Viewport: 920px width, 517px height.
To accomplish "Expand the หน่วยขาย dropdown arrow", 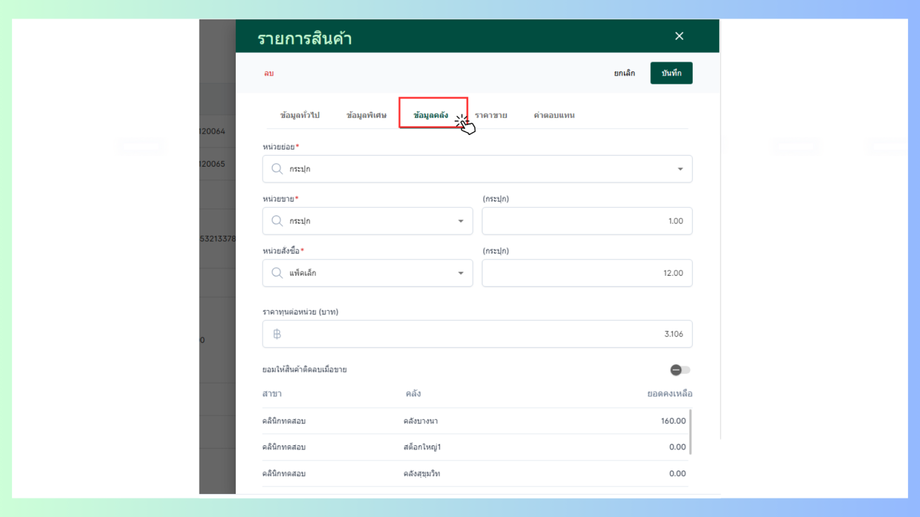I will [x=461, y=221].
